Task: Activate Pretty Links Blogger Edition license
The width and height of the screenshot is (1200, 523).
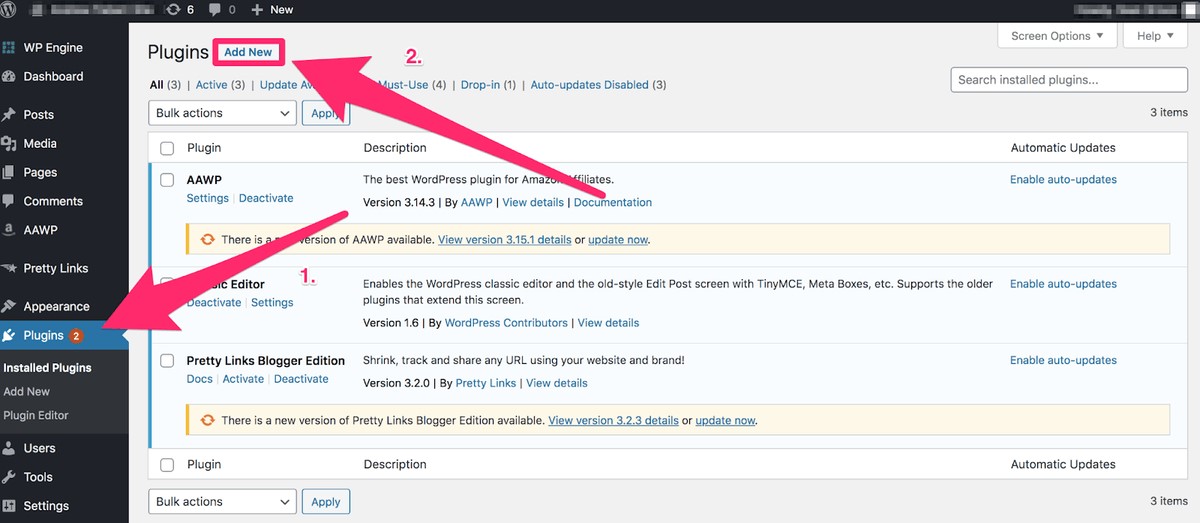Action: pyautogui.click(x=243, y=379)
